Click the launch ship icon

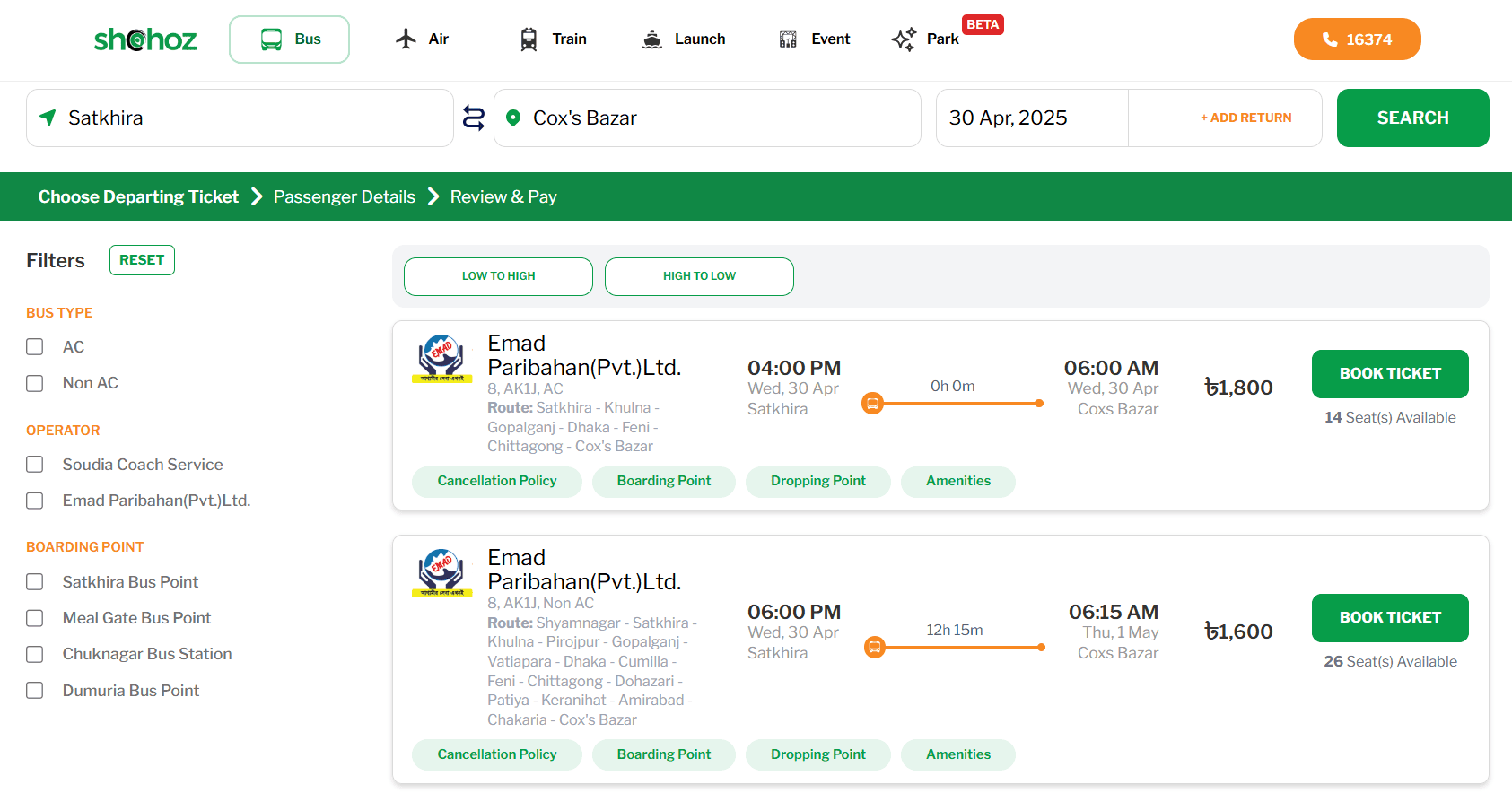click(x=652, y=39)
